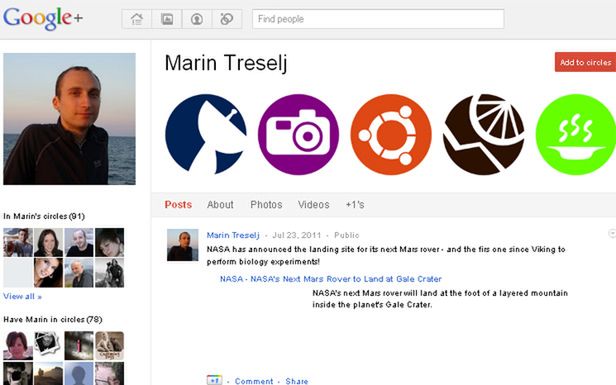Switch to the About tab
The width and height of the screenshot is (616, 385).
click(x=220, y=205)
